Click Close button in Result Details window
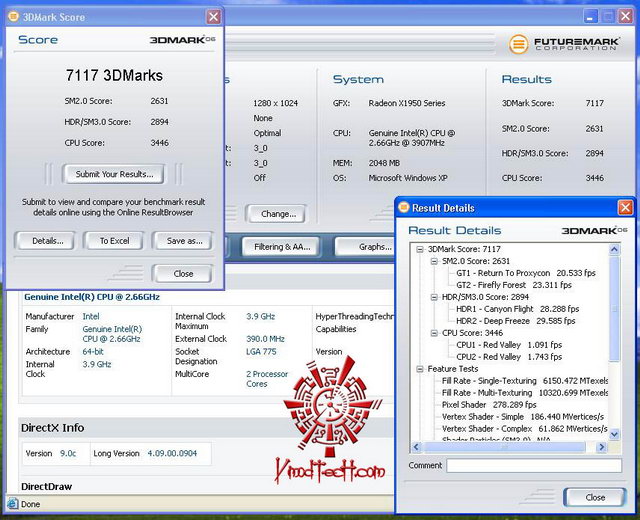The height and width of the screenshot is (520, 640). click(x=595, y=497)
